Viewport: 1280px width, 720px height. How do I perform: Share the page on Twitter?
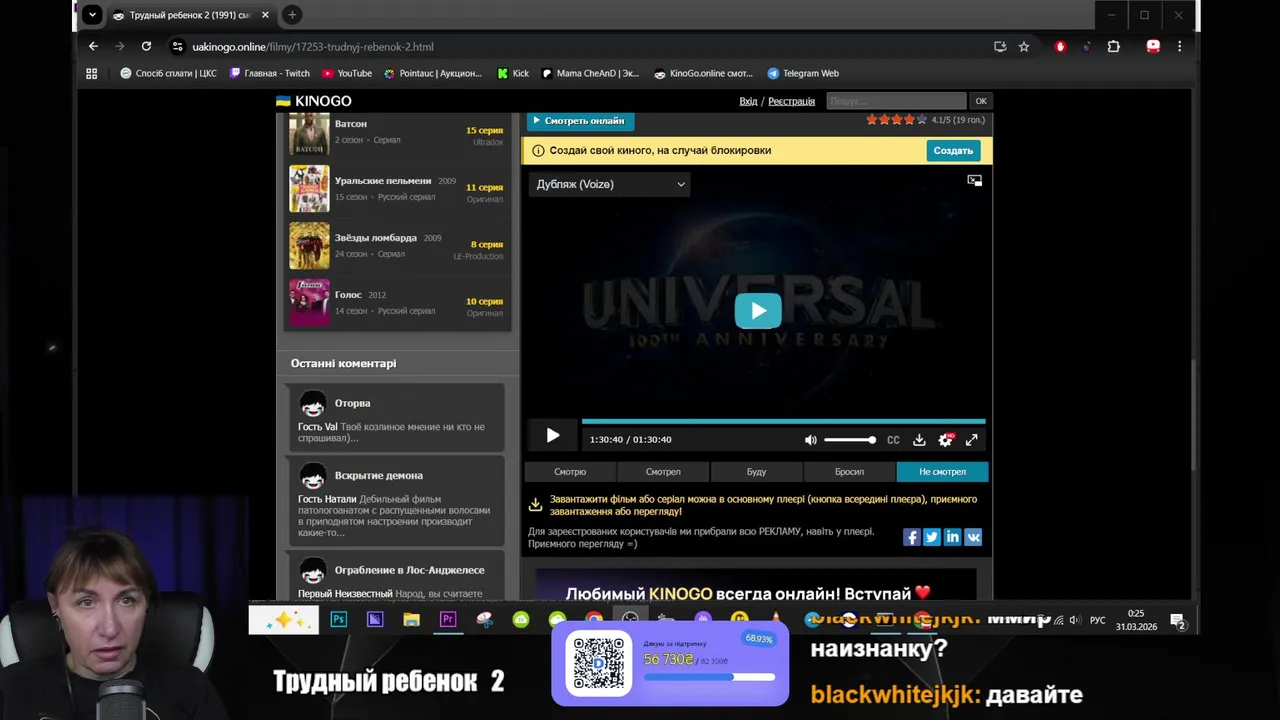coord(932,537)
